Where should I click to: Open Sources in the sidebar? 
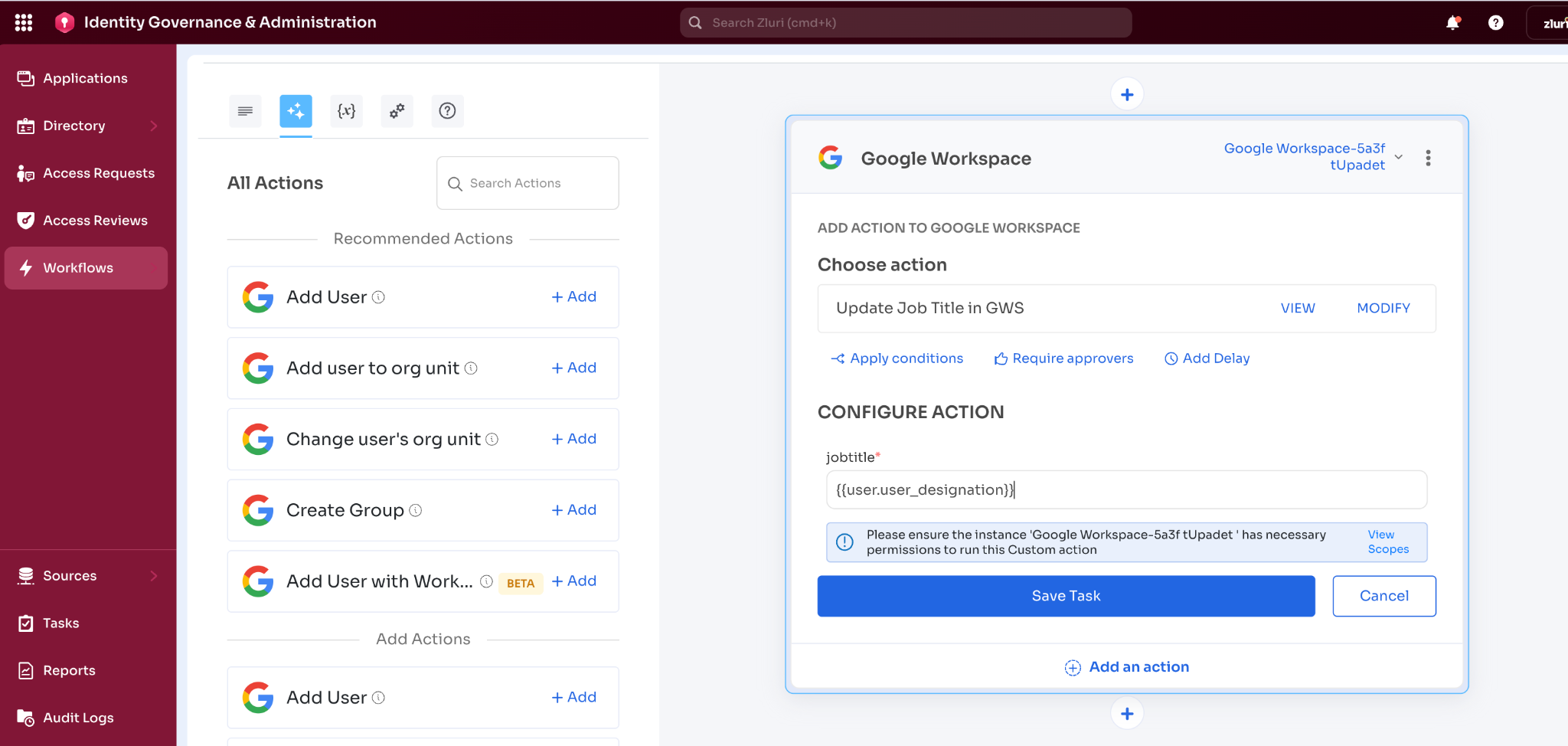[70, 576]
